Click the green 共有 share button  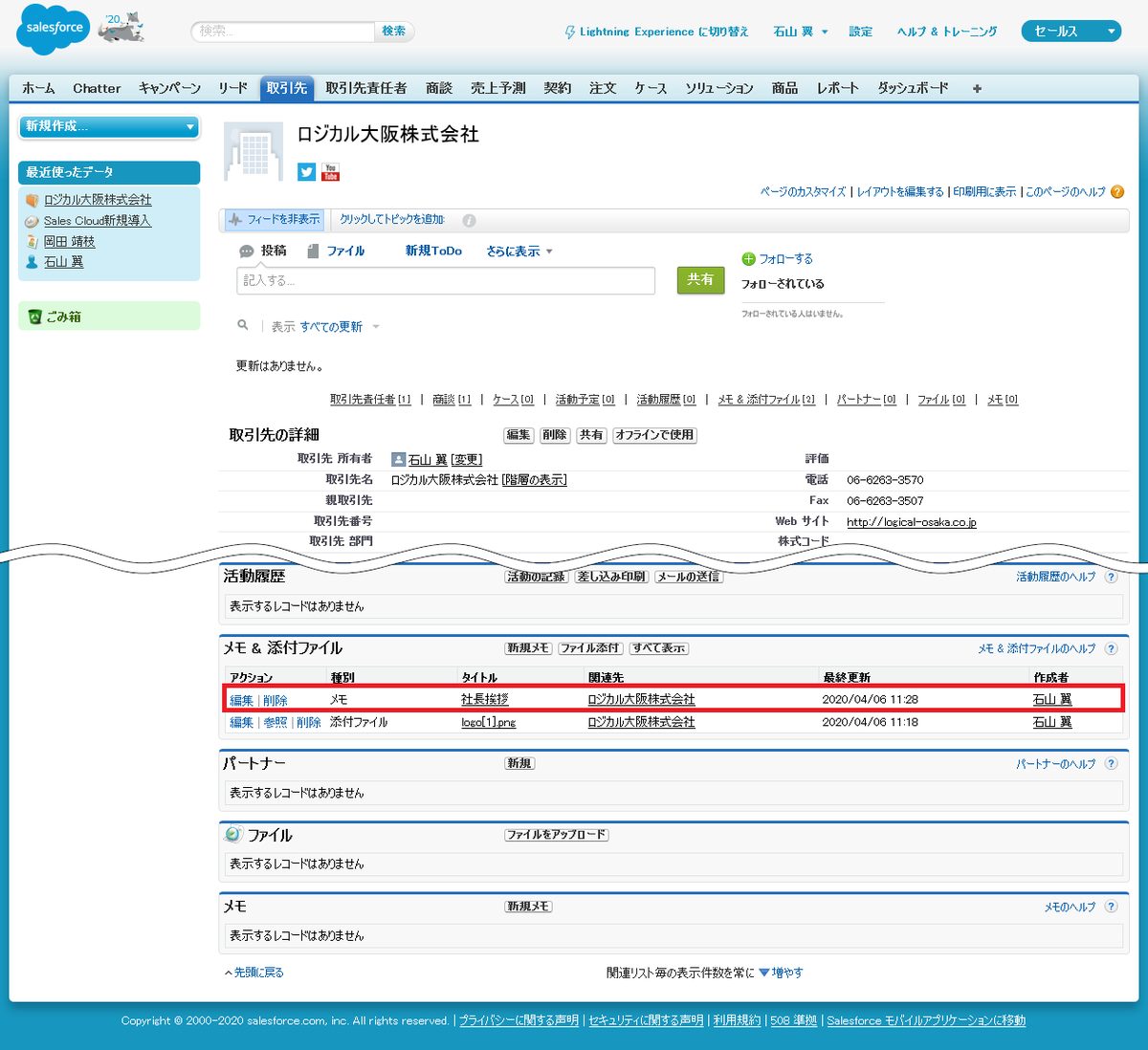[x=700, y=279]
